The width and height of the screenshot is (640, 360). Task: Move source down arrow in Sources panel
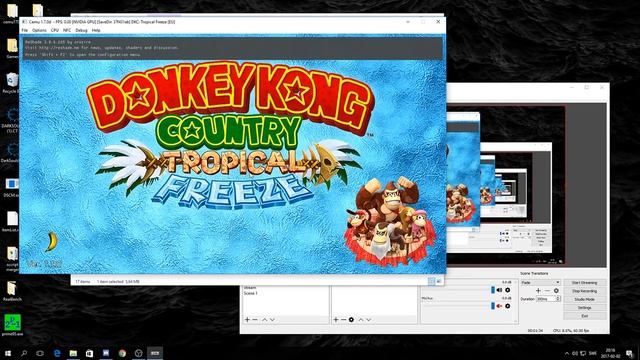369,320
